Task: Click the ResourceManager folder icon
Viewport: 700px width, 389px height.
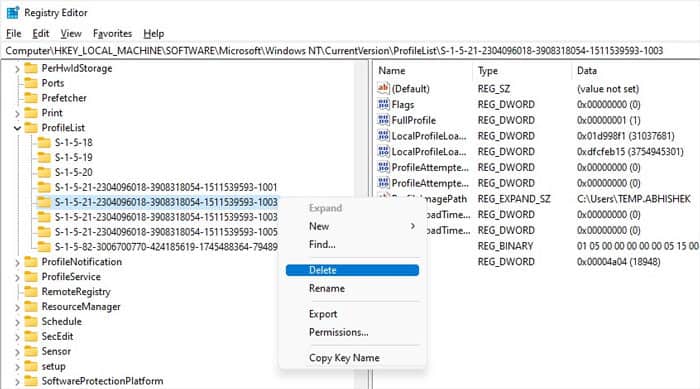Action: tap(31, 307)
